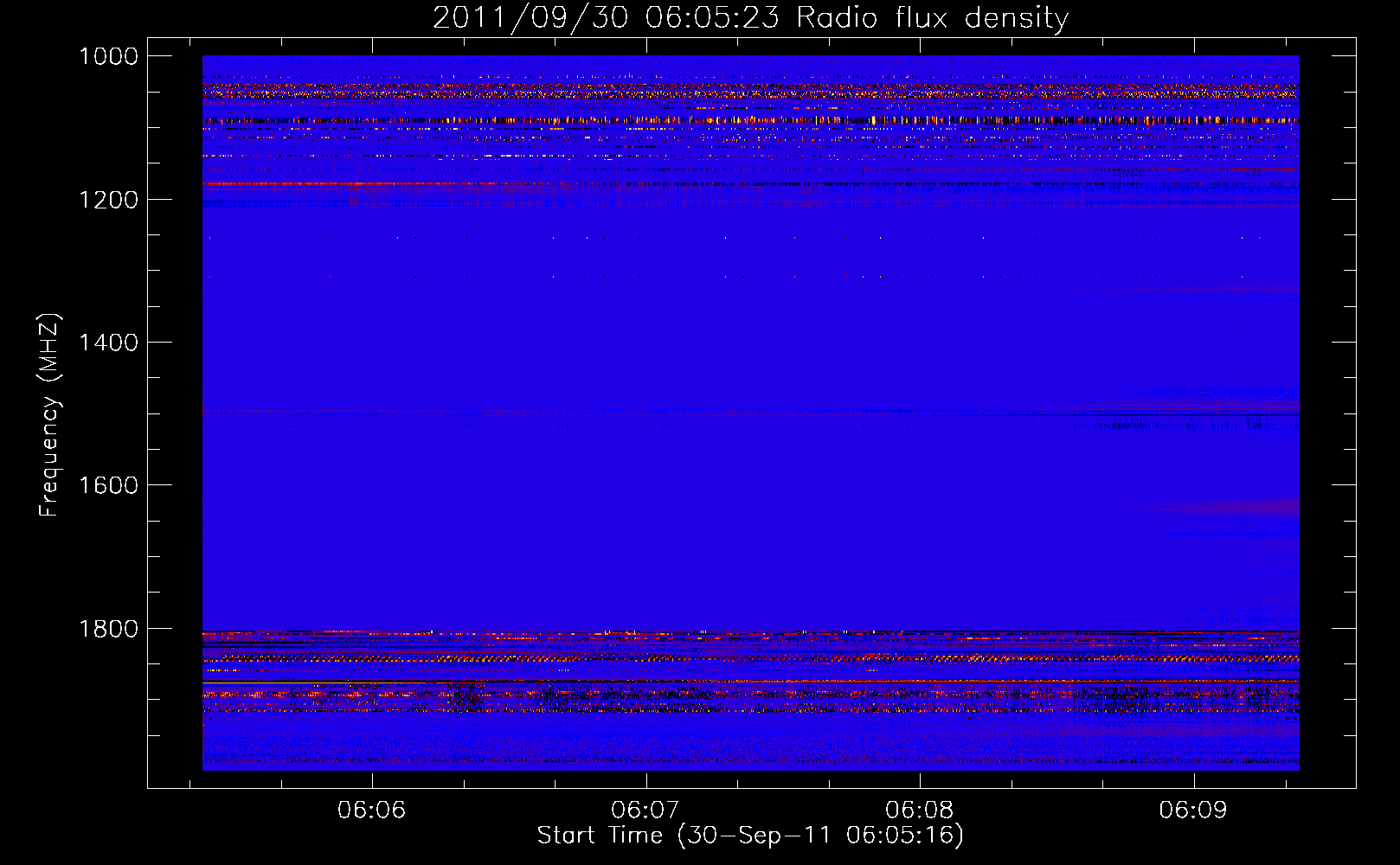Viewport: 1400px width, 865px height.
Task: Click the plot title 'Radio flux density'
Action: 933,17
